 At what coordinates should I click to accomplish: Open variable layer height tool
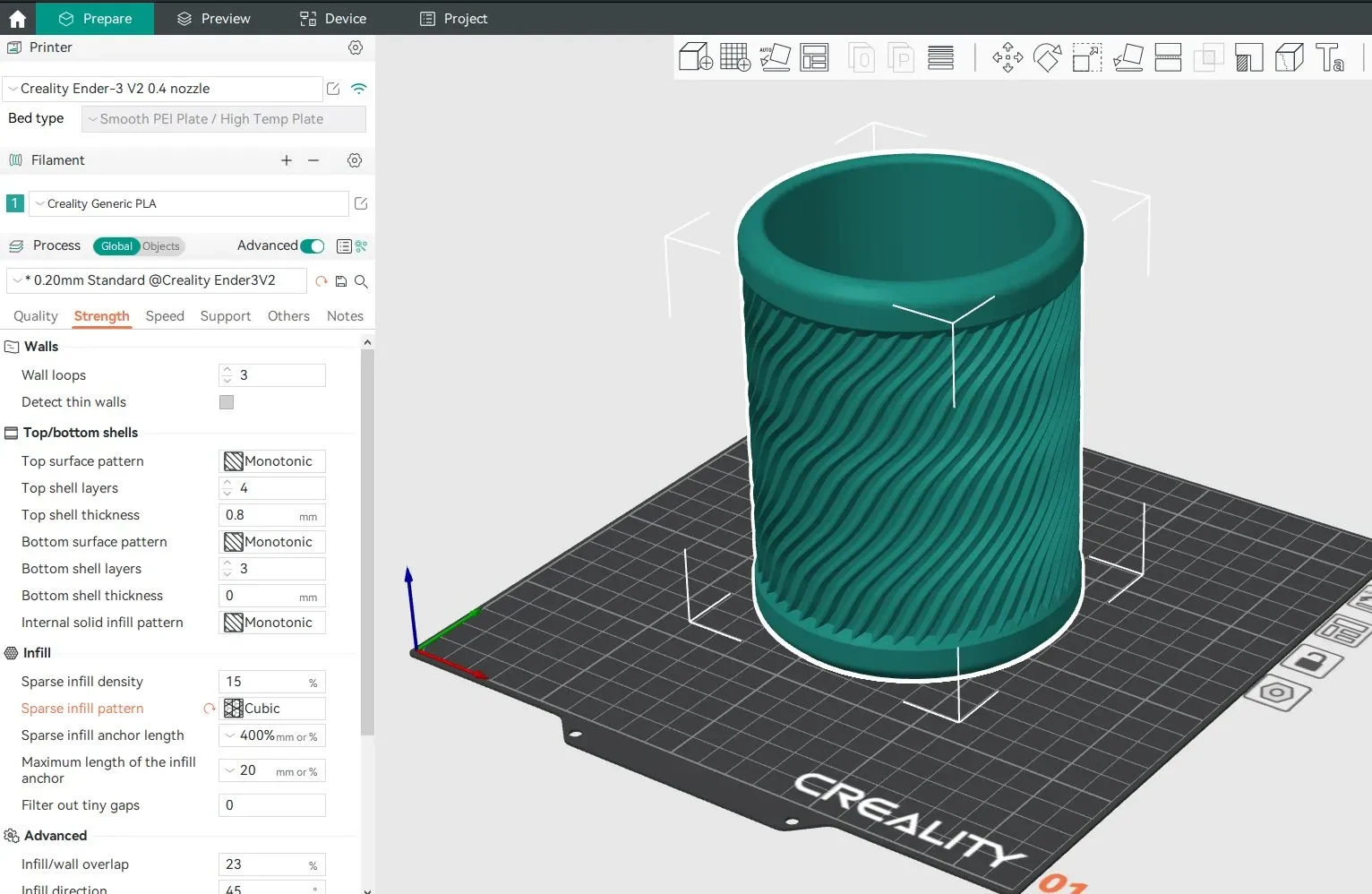coord(940,57)
